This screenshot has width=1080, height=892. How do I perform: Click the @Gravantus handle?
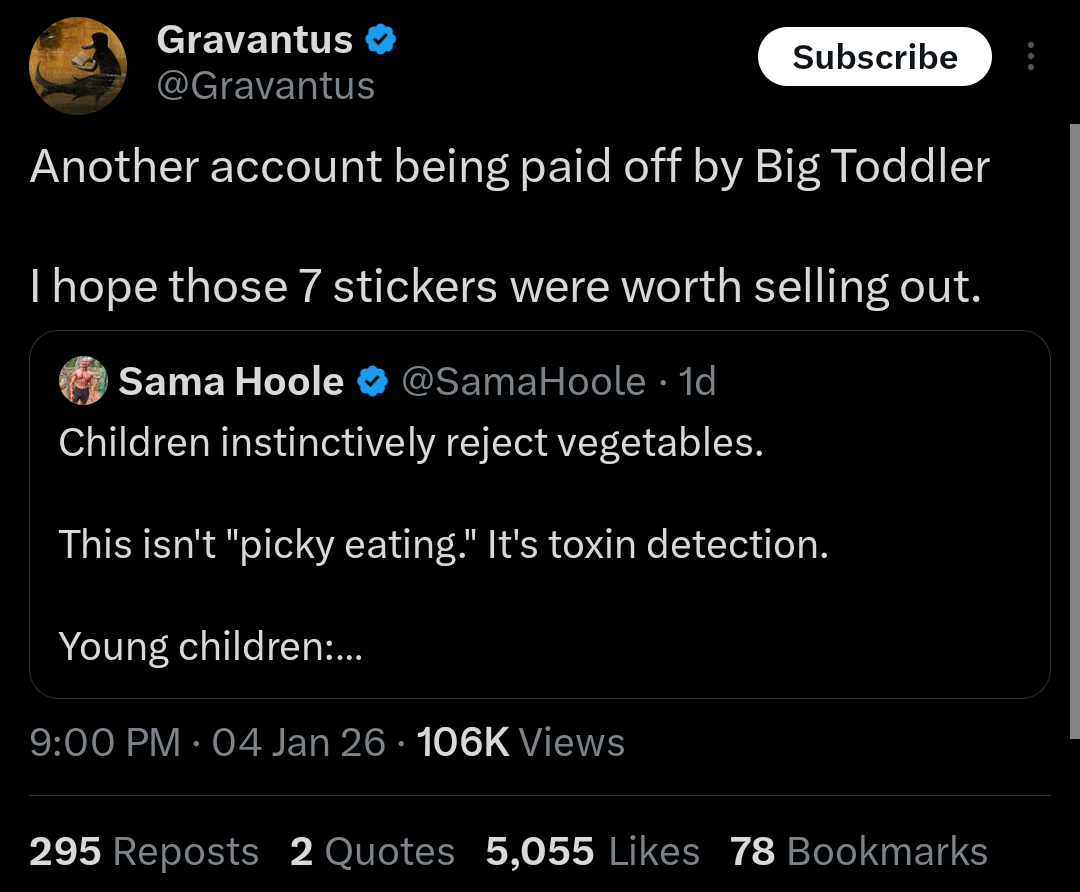tap(266, 86)
